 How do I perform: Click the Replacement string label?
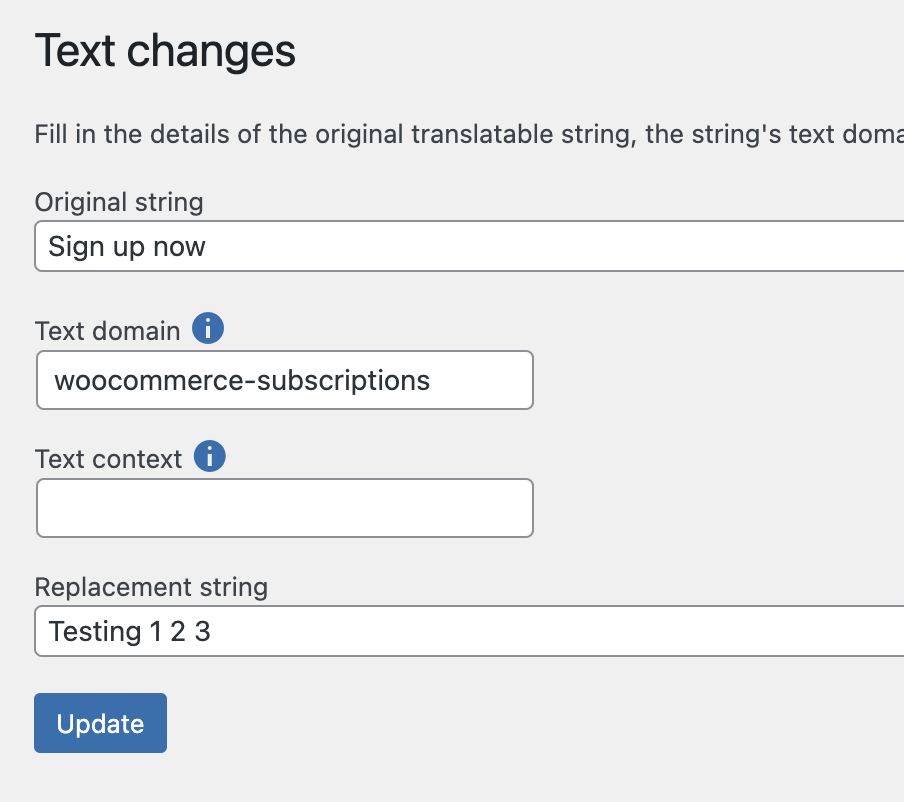pyautogui.click(x=151, y=587)
